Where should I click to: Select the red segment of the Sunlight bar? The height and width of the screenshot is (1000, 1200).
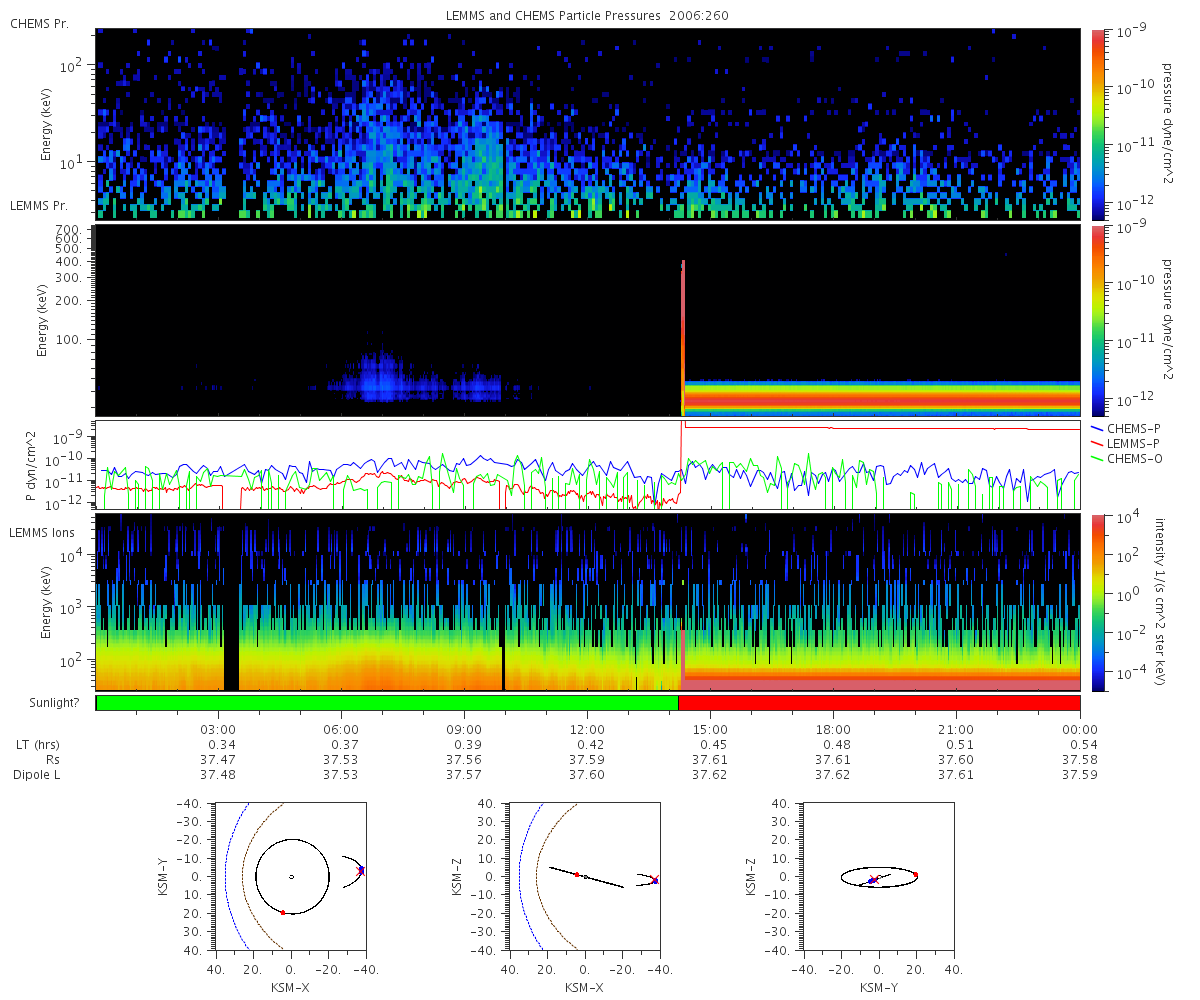[879, 703]
